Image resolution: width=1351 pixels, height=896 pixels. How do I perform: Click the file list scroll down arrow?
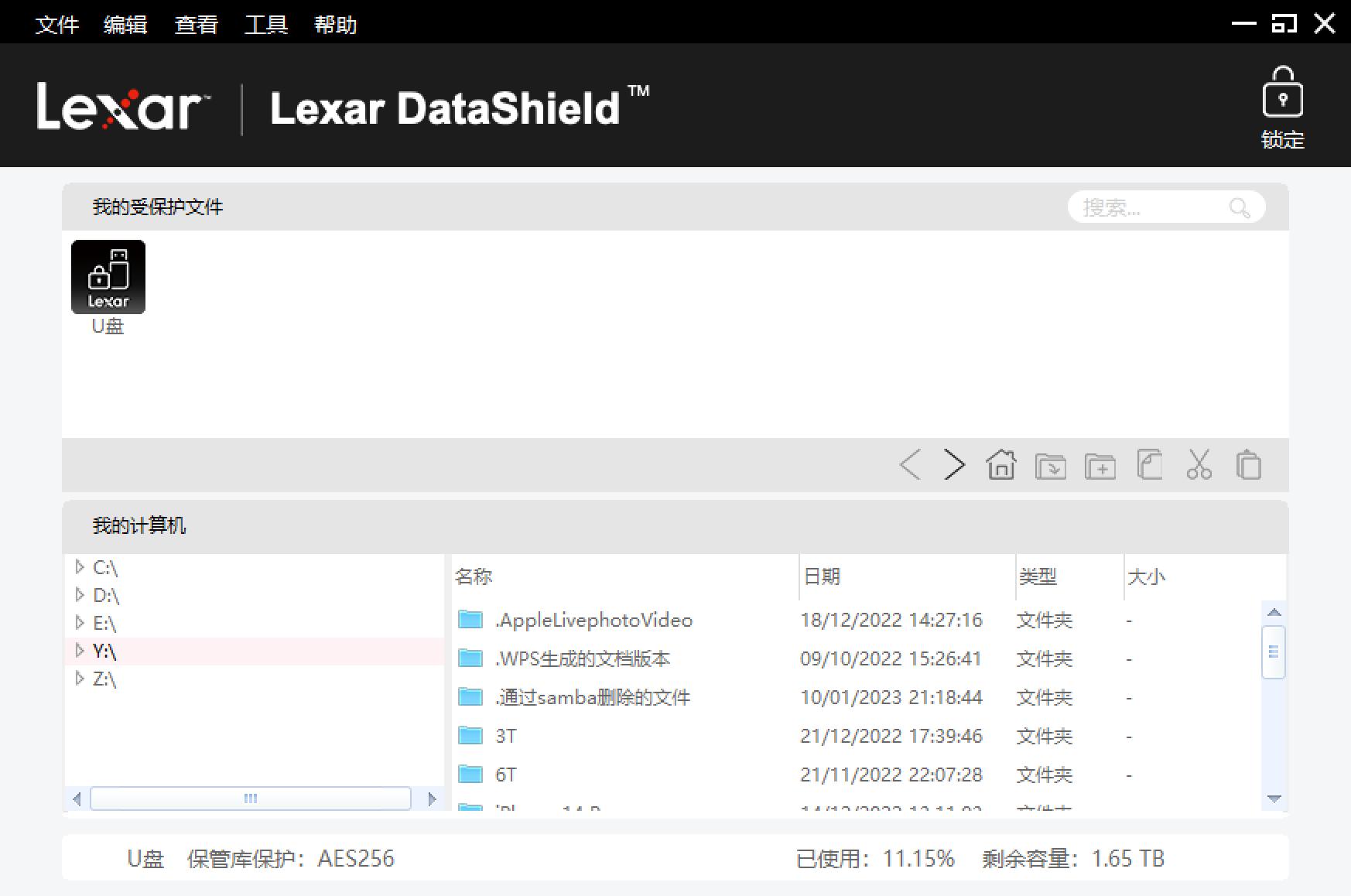[1274, 799]
